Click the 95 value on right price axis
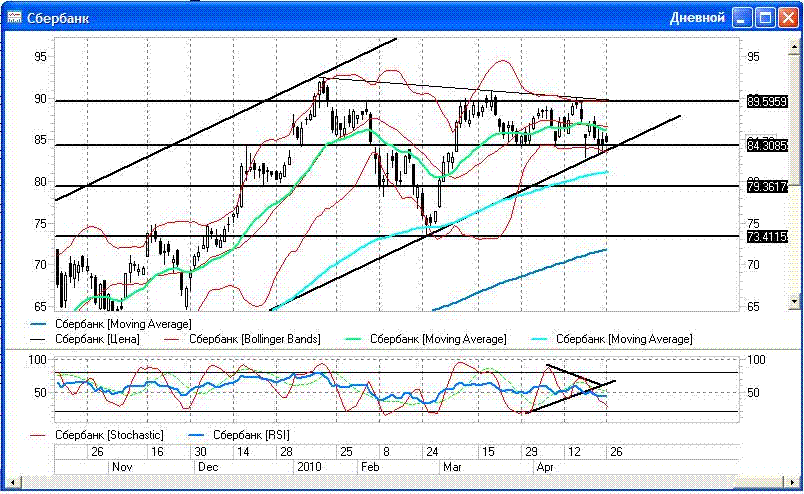The height and width of the screenshot is (494, 804). (x=753, y=57)
